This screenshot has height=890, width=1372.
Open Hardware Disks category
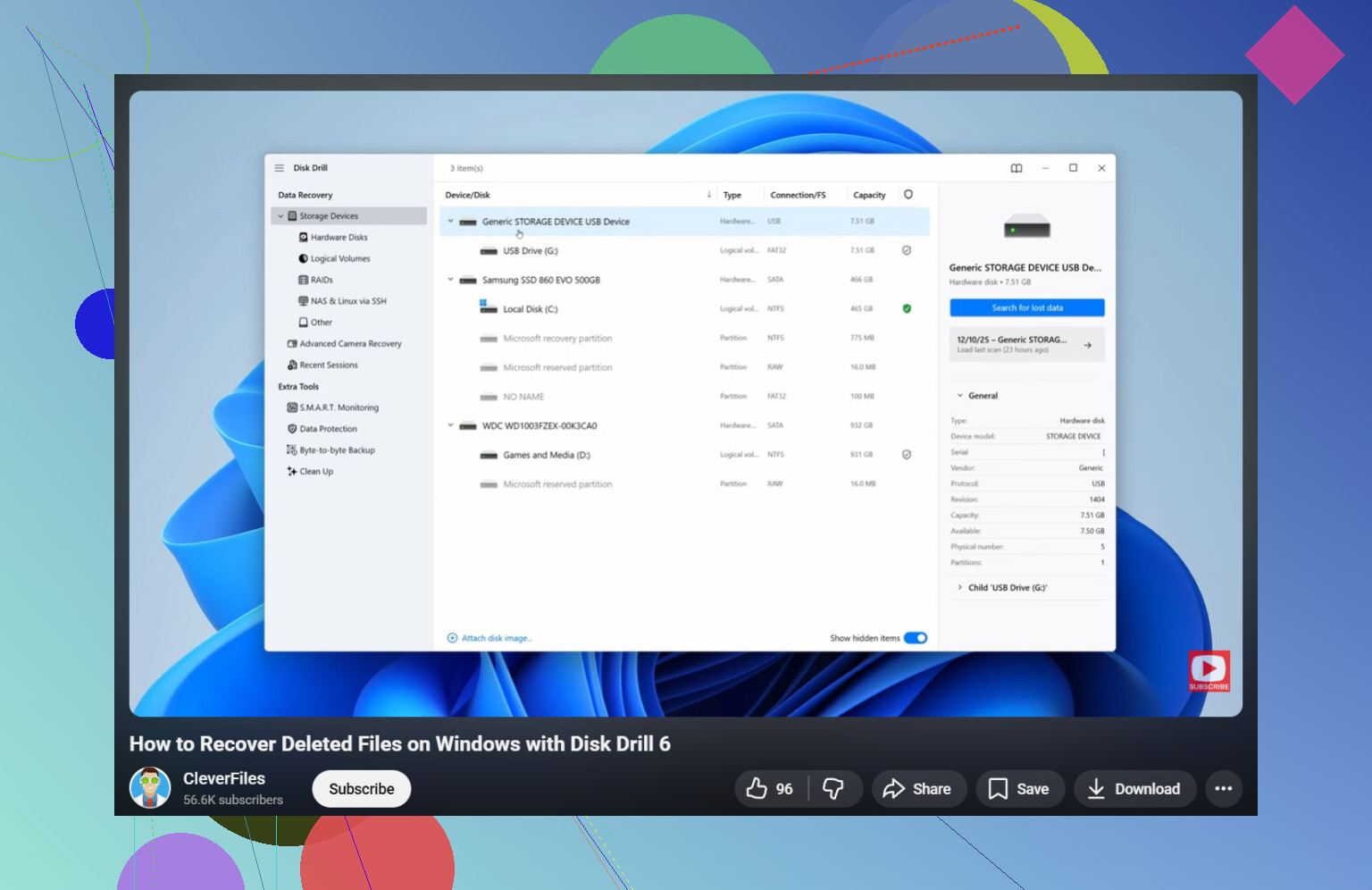[x=339, y=238]
